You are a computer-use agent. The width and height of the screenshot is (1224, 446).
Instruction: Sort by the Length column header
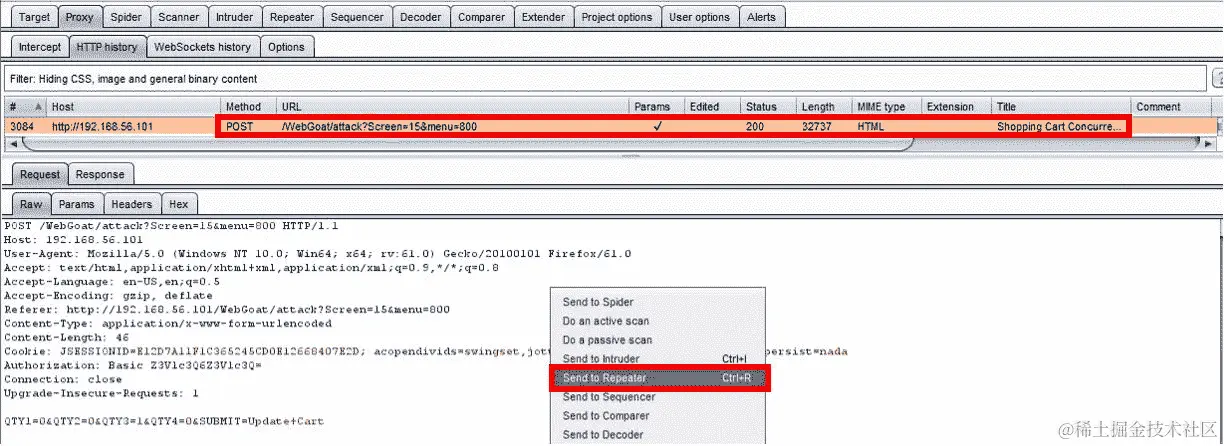click(825, 107)
